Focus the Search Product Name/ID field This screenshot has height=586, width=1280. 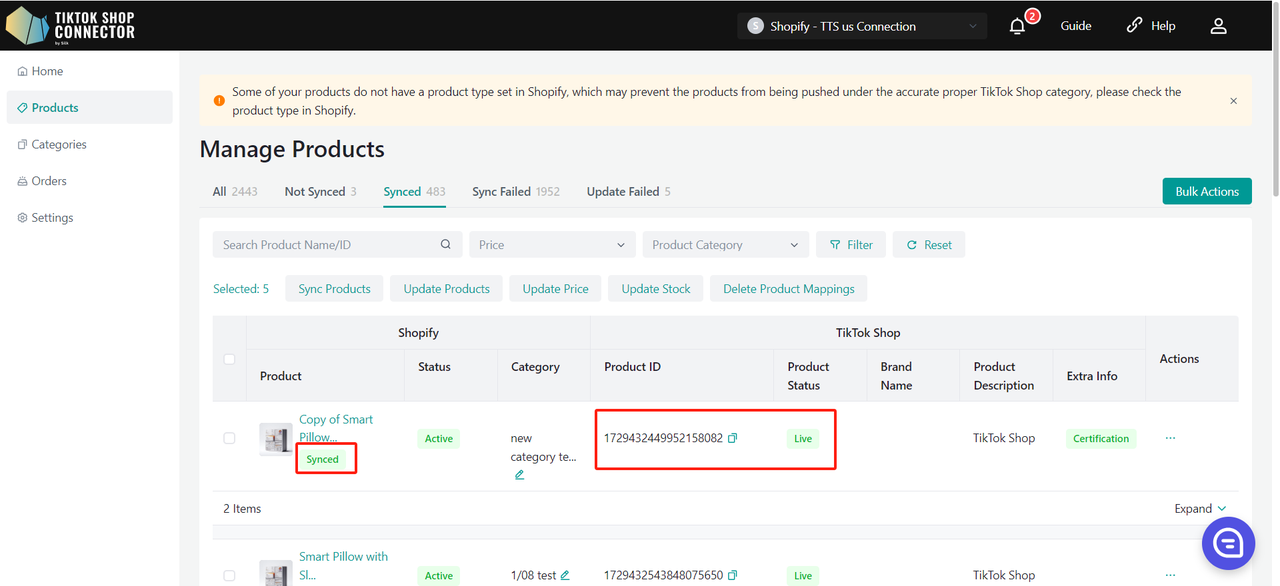325,245
